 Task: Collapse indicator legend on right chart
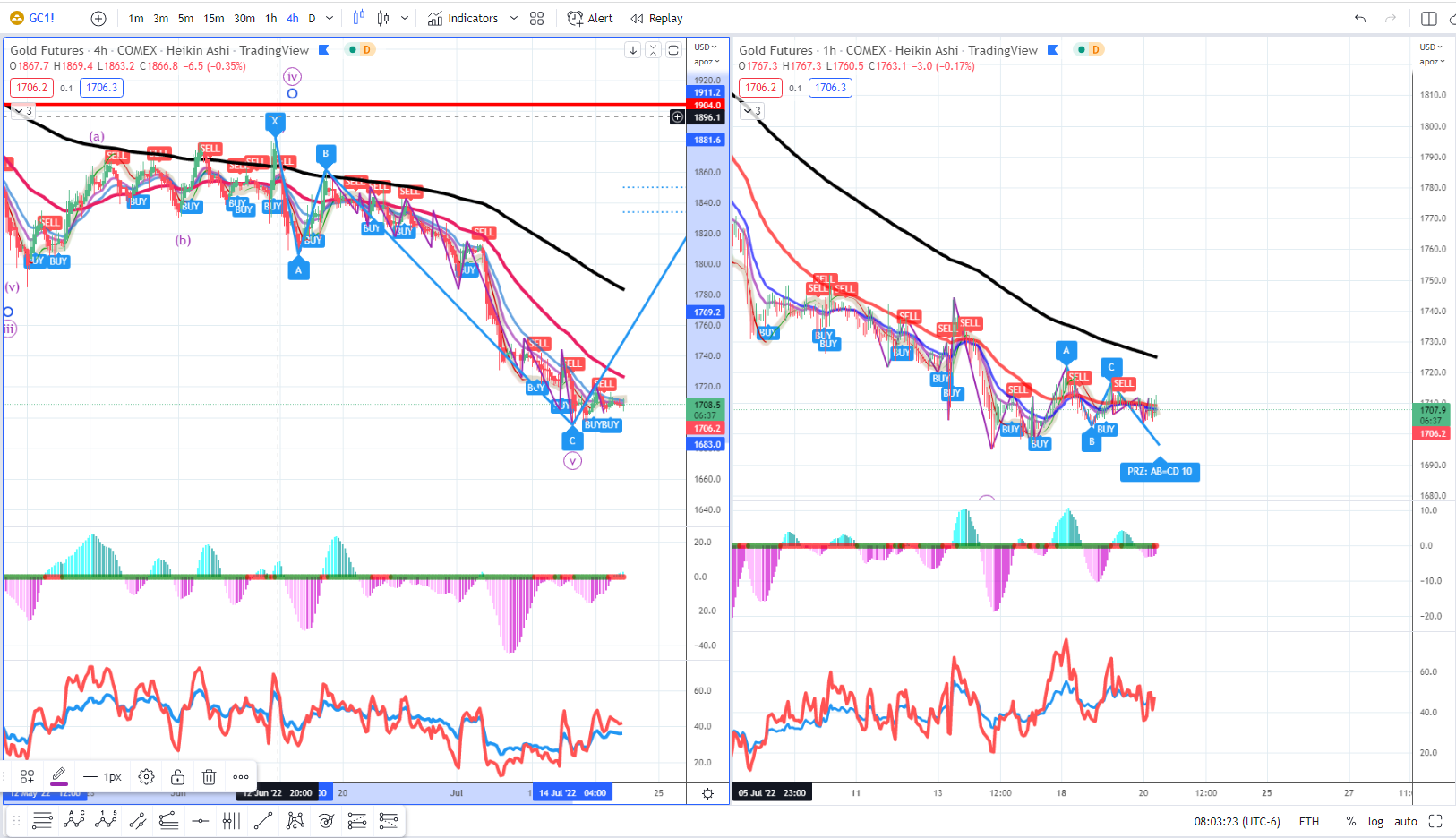click(x=752, y=111)
